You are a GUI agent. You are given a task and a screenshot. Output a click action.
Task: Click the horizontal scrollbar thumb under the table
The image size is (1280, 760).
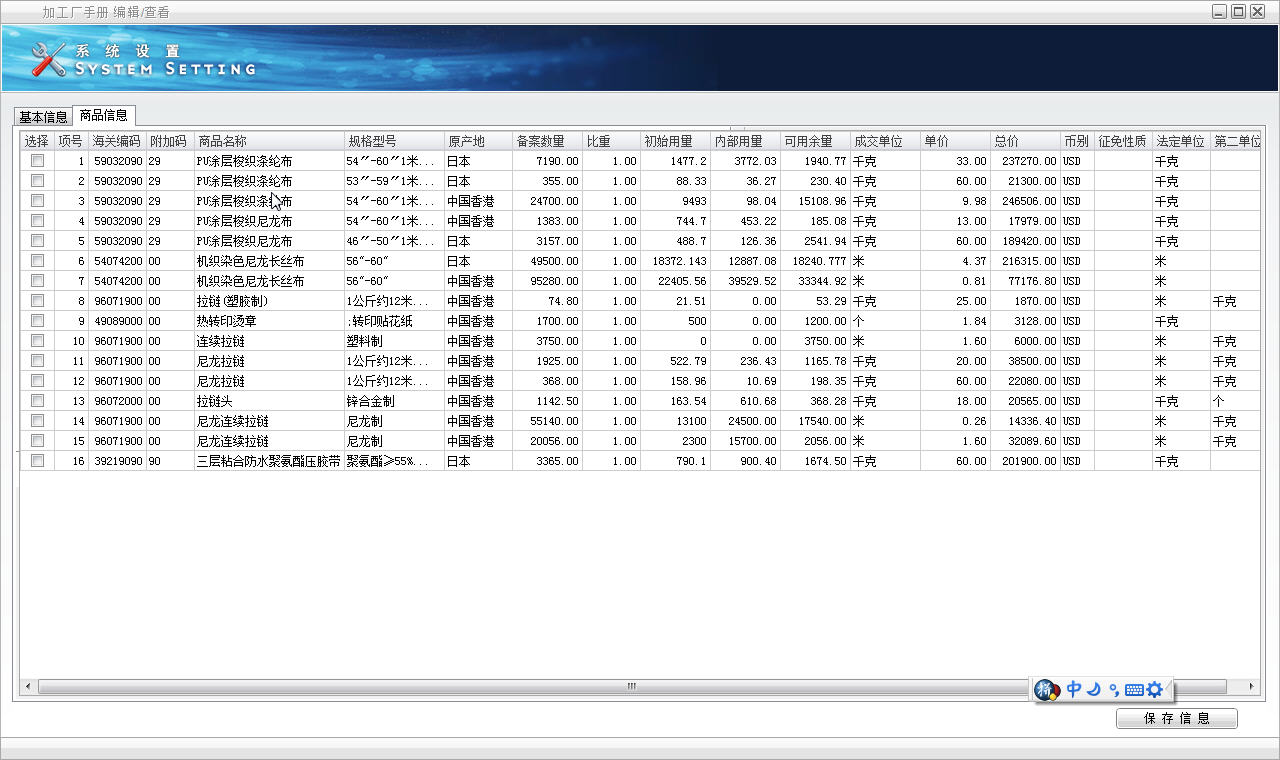(632, 687)
